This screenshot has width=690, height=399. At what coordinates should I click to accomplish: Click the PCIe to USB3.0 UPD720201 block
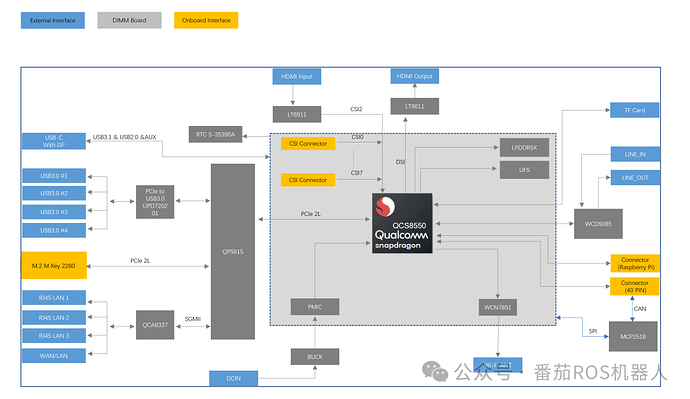point(155,202)
